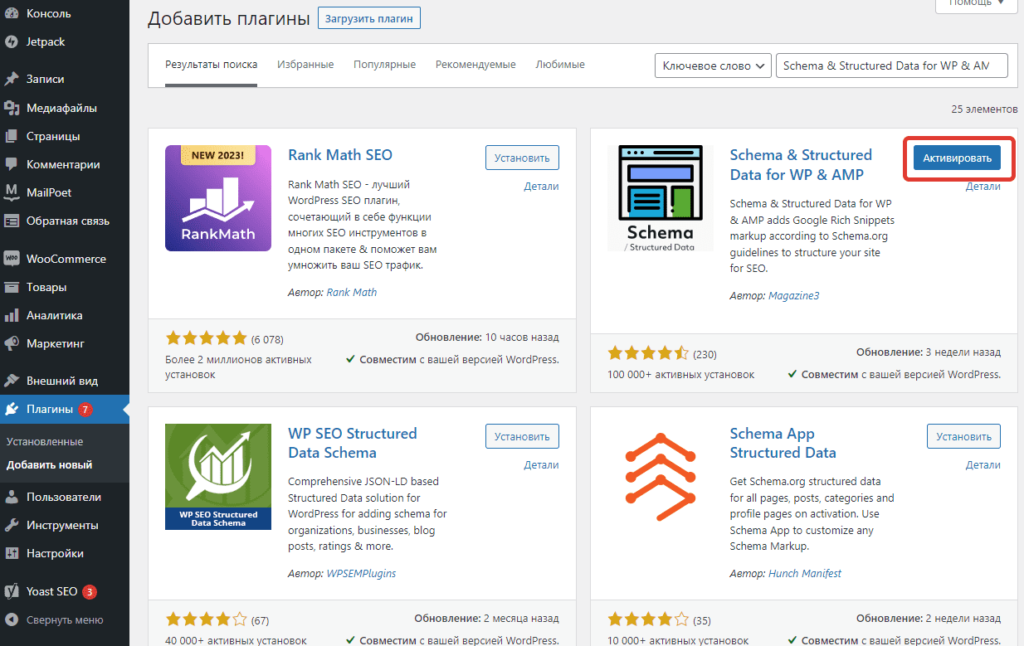Viewport: 1024px width, 646px height.
Task: Click the Обратная связь form icon
Action: point(11,221)
